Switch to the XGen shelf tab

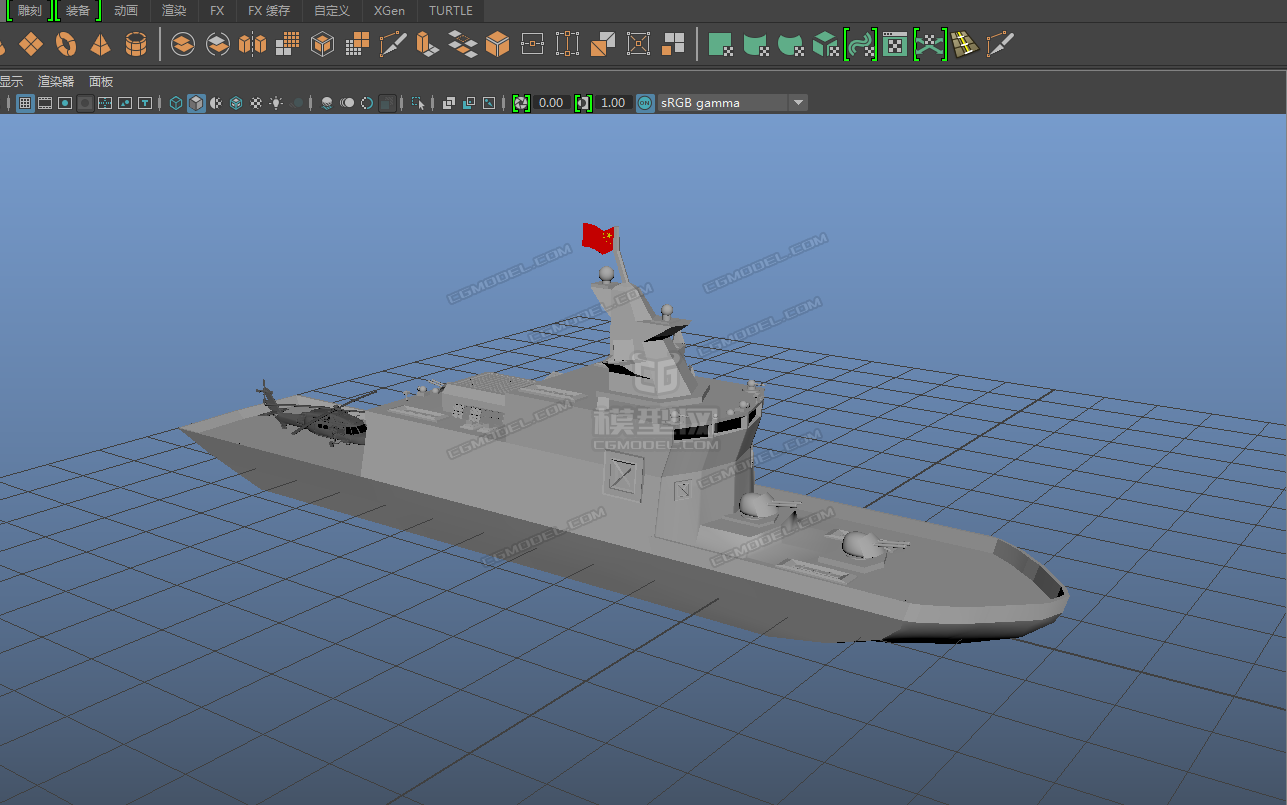[x=389, y=11]
